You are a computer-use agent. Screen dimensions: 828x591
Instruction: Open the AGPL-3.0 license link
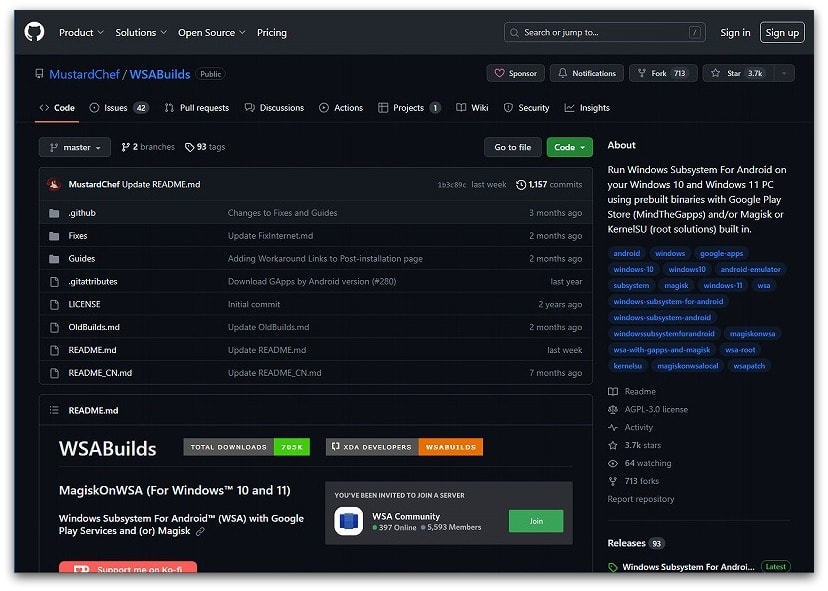(x=648, y=410)
